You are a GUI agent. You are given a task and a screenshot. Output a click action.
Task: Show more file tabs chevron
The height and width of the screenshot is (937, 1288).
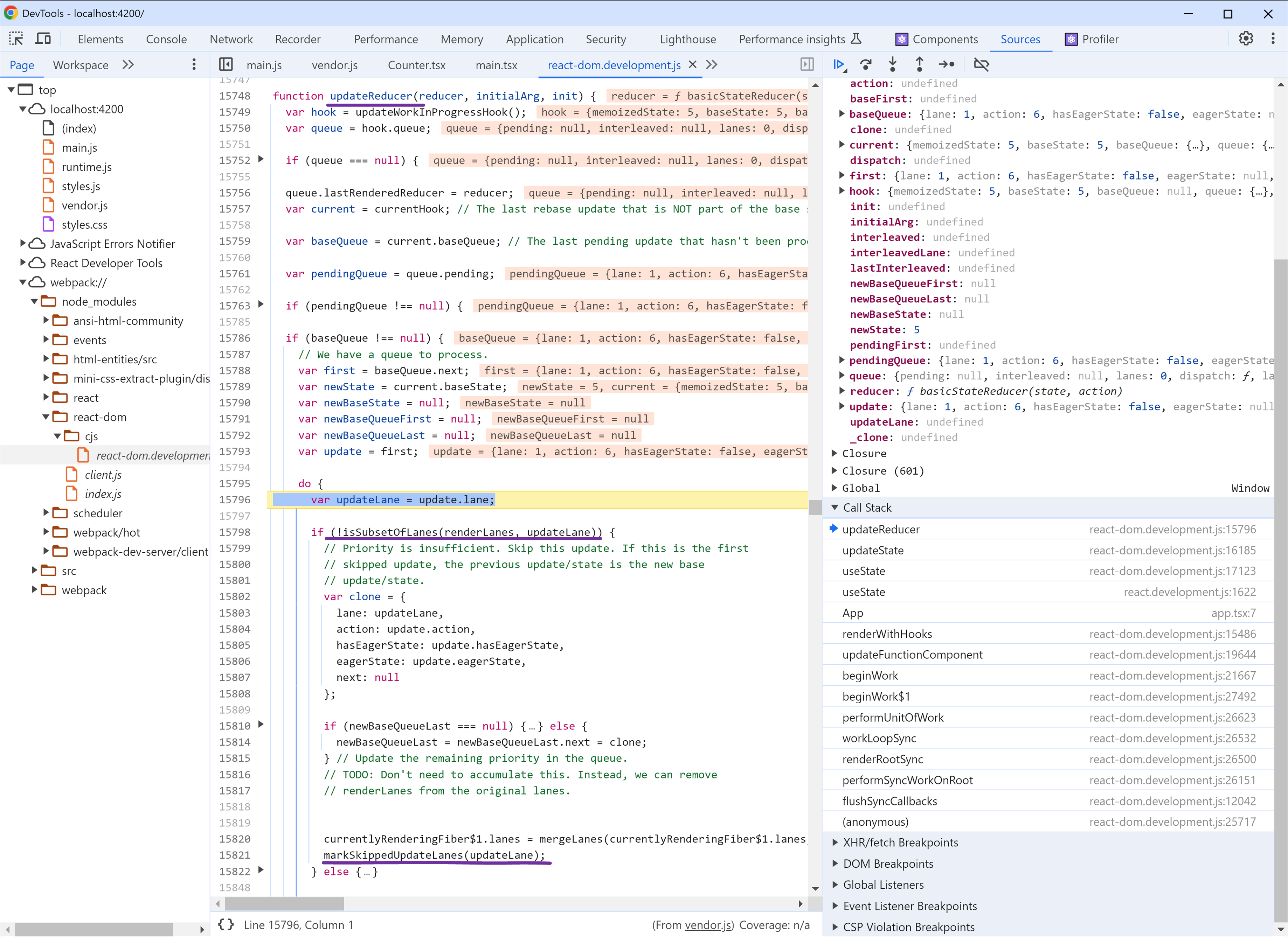712,65
